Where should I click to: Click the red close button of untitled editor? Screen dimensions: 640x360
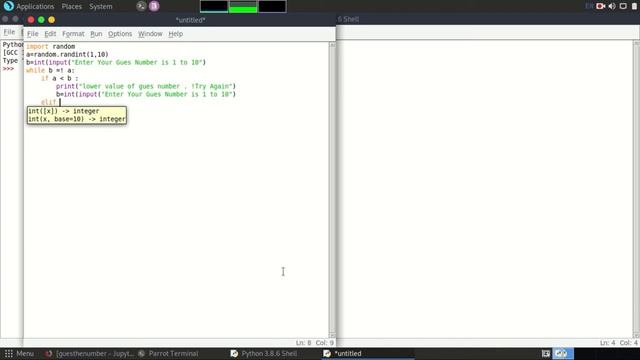tap(31, 20)
